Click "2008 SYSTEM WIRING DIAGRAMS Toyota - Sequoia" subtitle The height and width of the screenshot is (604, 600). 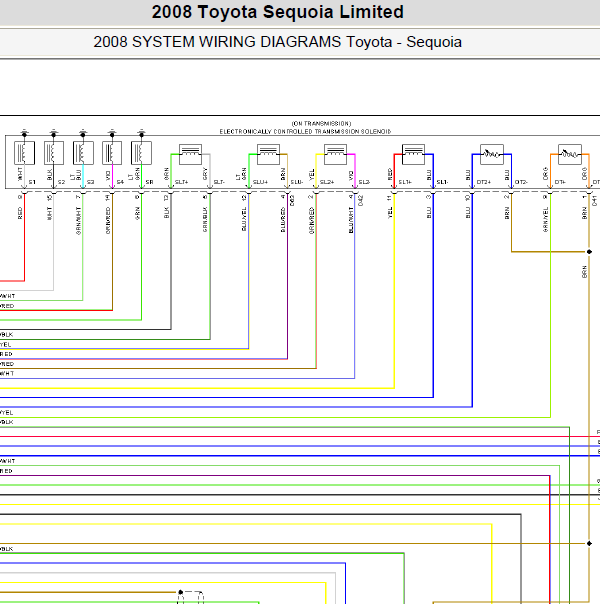277,42
